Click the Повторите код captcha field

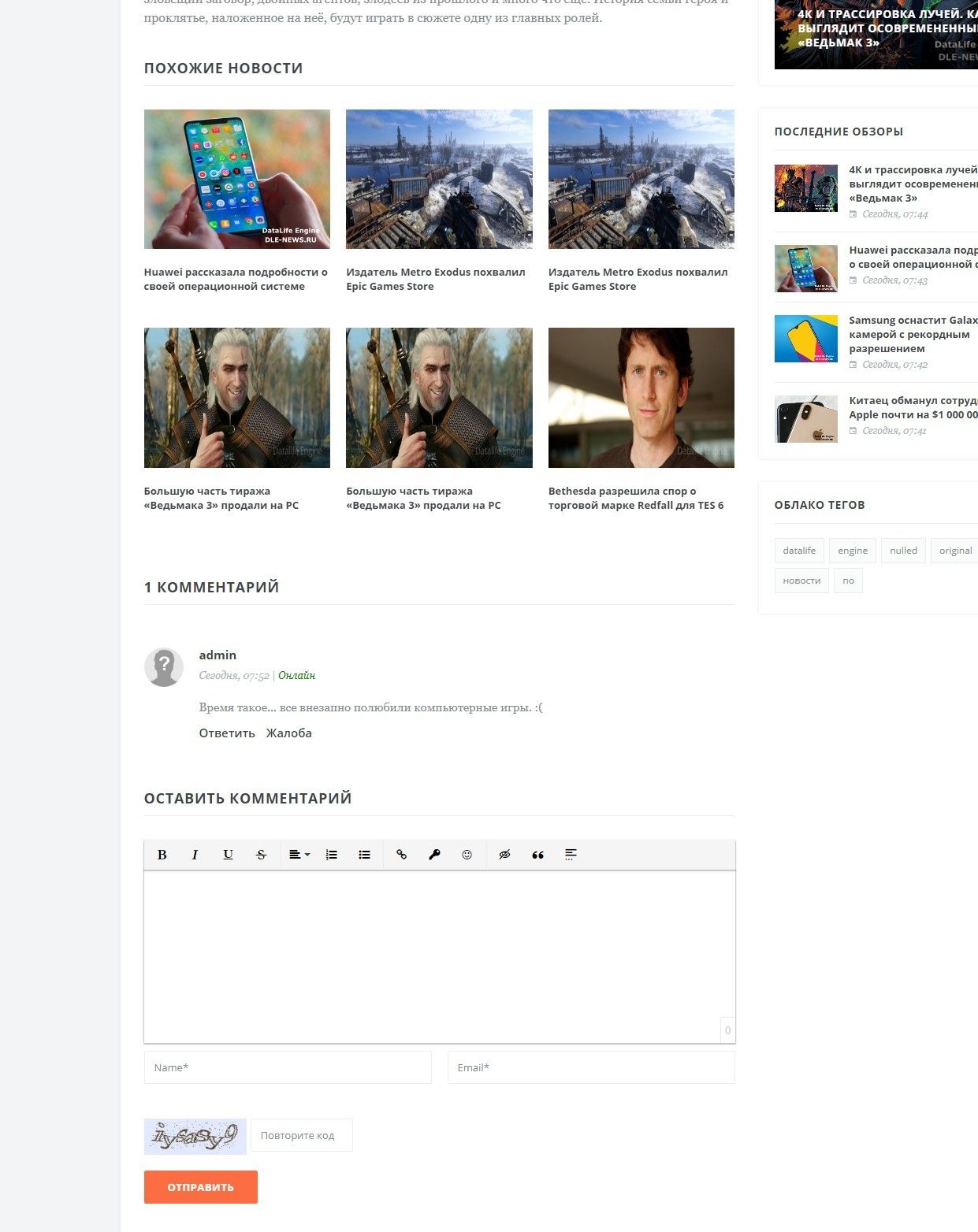coord(301,1135)
